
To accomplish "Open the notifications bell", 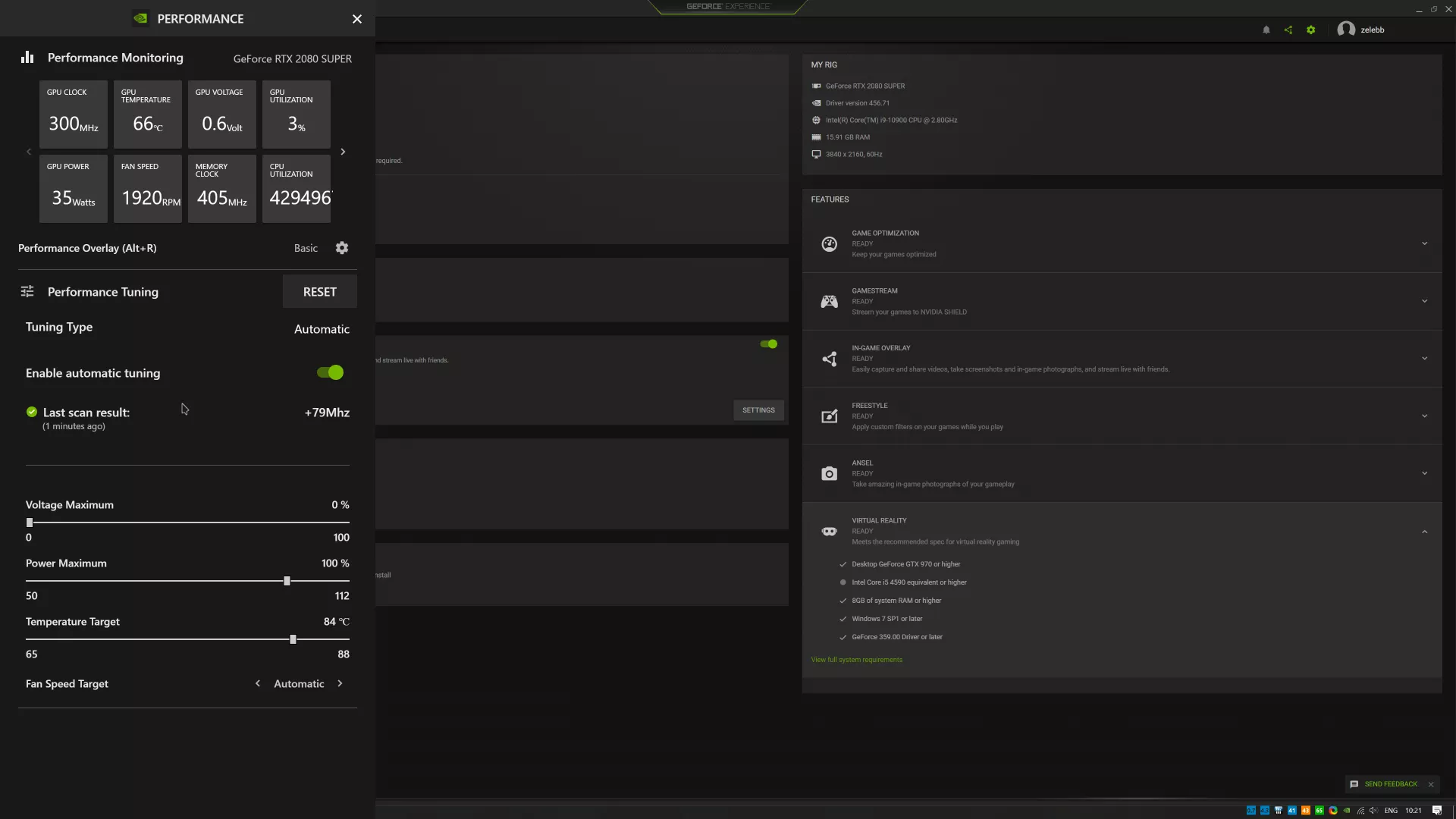I will pyautogui.click(x=1266, y=30).
